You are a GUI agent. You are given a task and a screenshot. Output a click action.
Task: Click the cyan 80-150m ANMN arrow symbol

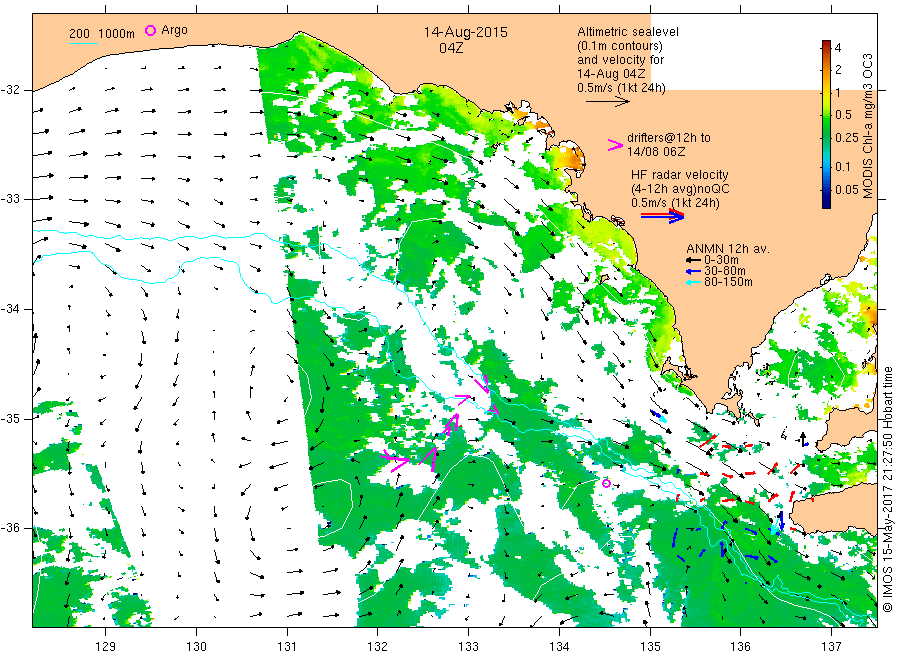coord(694,282)
